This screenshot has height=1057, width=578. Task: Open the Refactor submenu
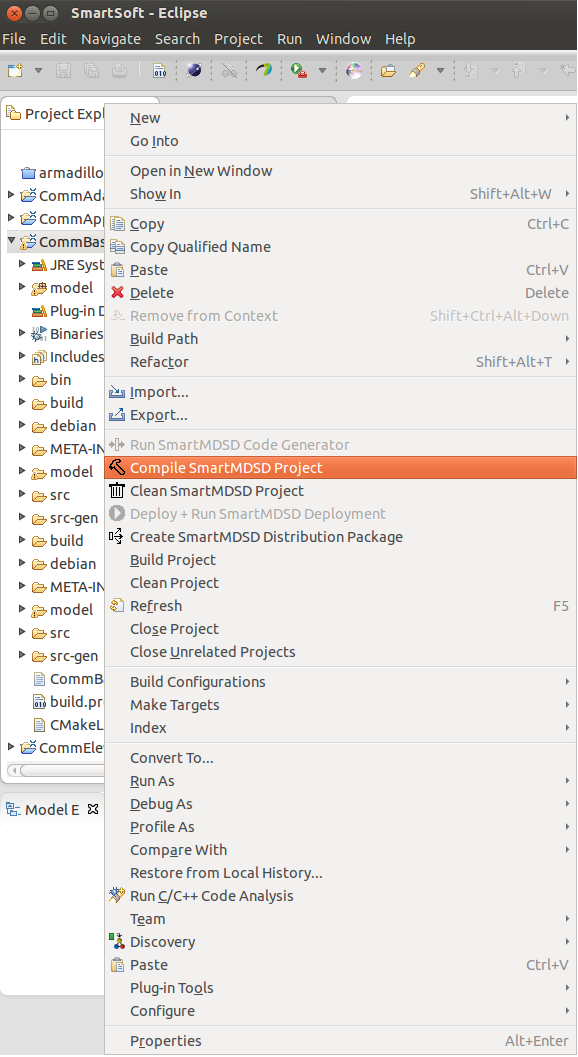click(341, 361)
